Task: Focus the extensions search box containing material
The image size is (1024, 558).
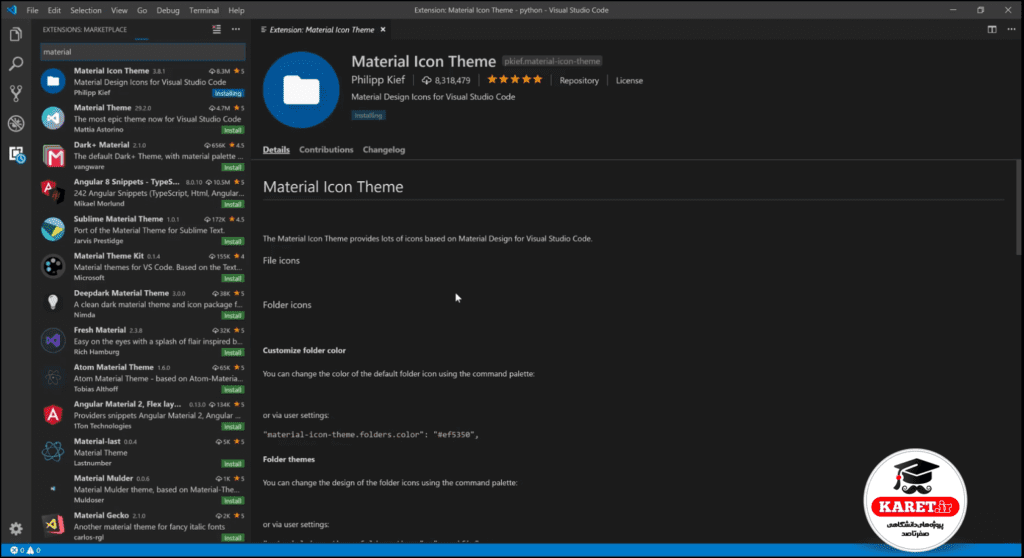Action: 143,52
